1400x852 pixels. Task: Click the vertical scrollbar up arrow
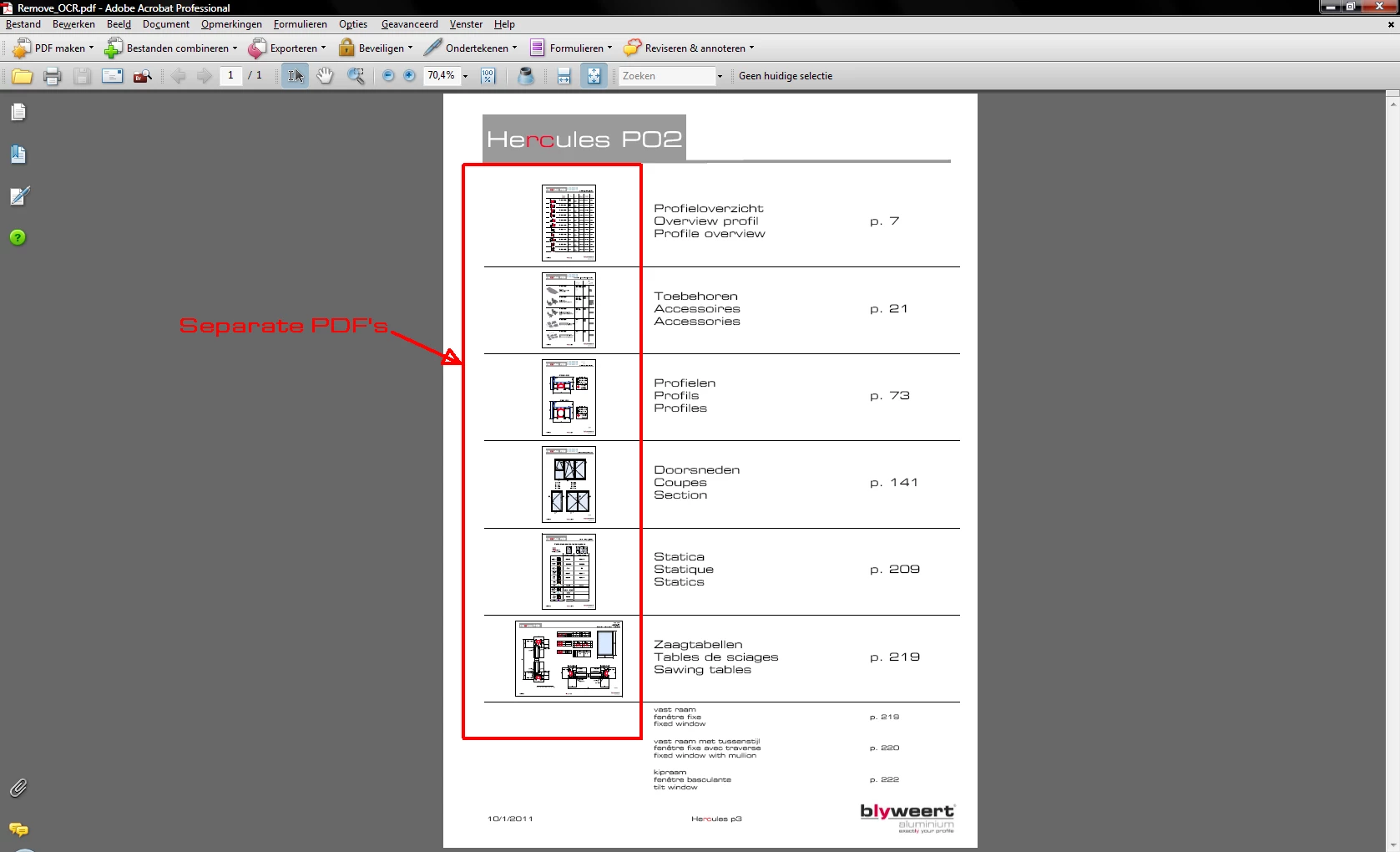point(1392,103)
